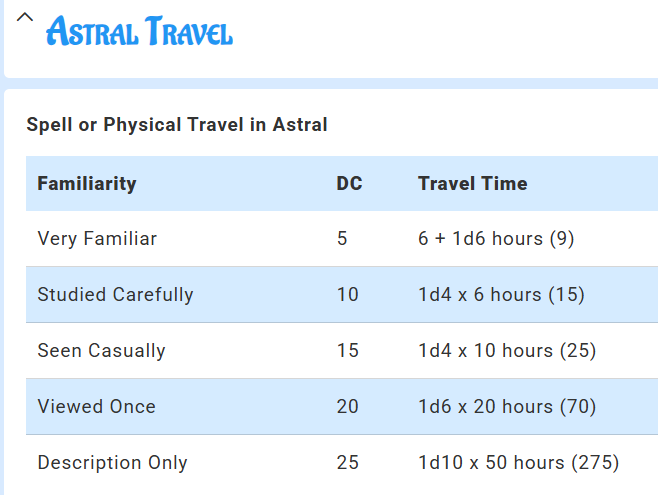Collapse the Astral Travel section chevron
The image size is (658, 495).
[25, 18]
